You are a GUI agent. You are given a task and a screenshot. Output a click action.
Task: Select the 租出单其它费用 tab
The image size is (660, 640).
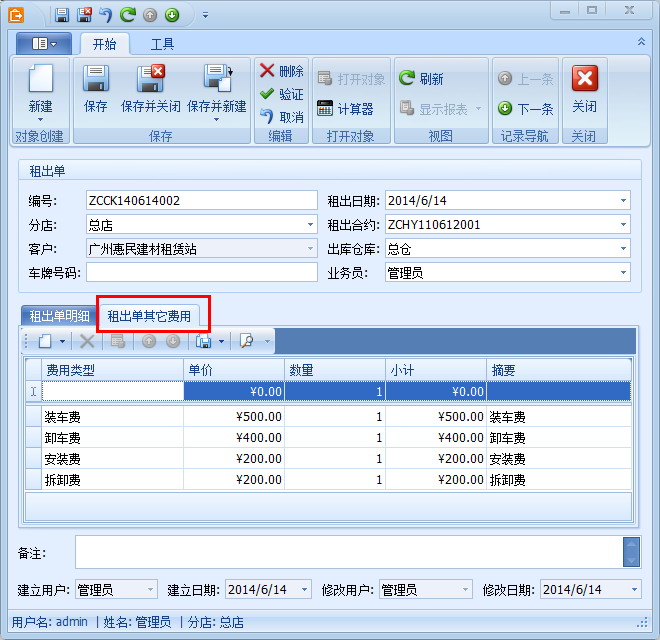(149, 316)
